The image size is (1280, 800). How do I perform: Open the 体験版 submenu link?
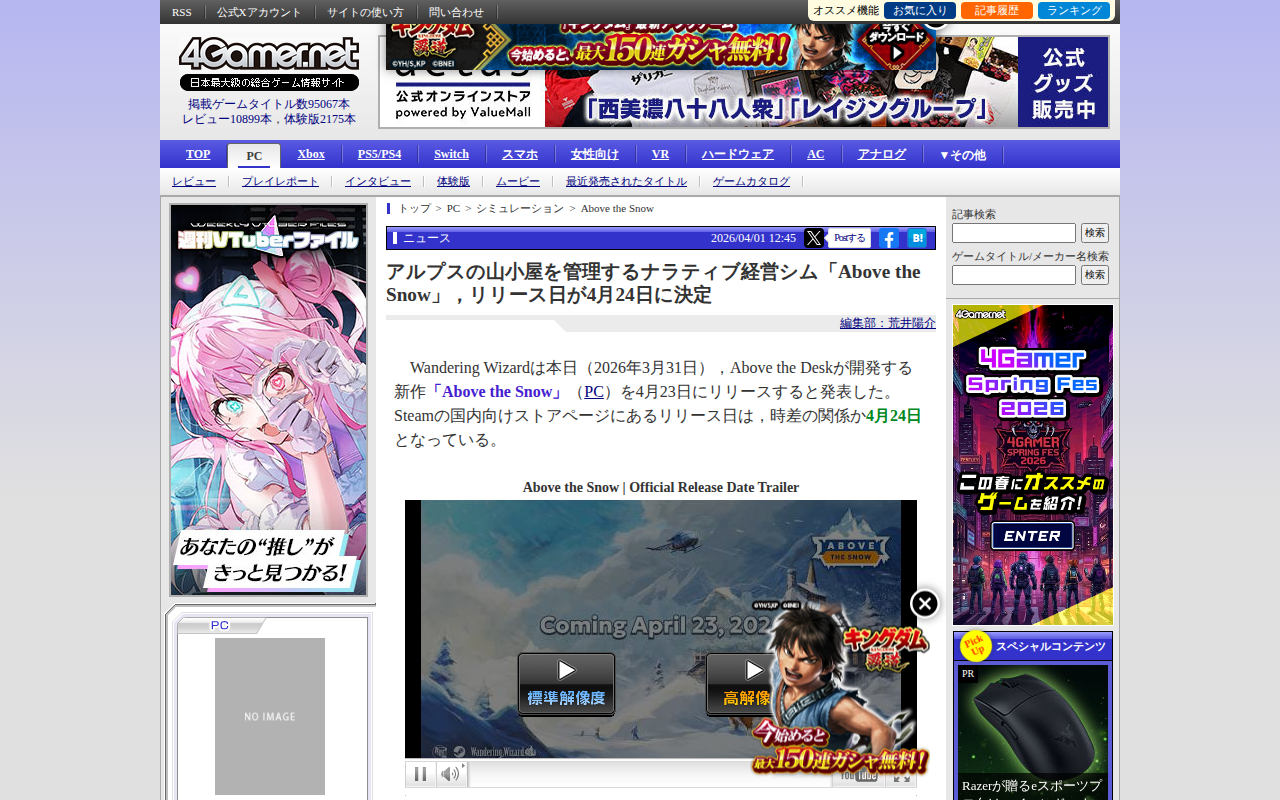point(453,181)
